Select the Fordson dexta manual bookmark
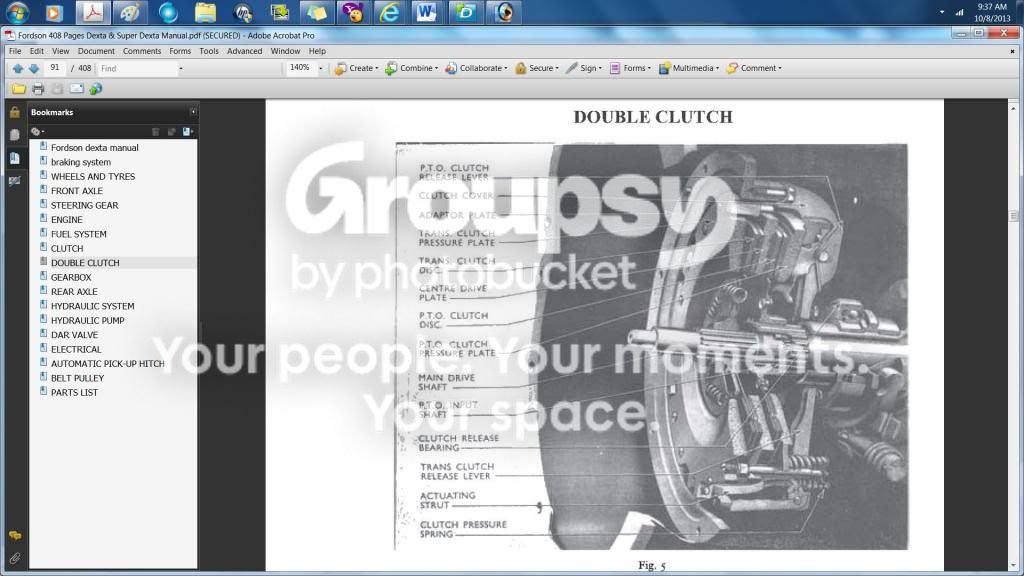1024x576 pixels. (95, 148)
